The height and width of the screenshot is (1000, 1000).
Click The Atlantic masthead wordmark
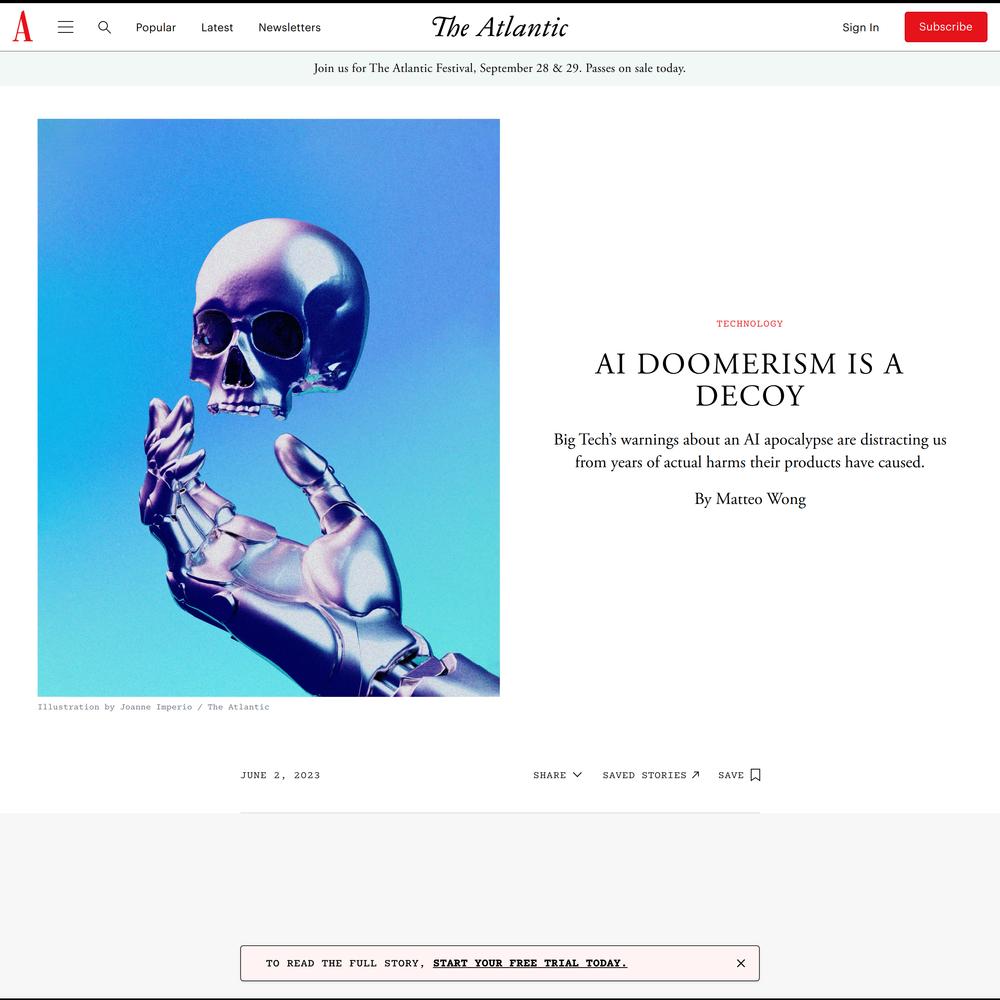tap(499, 27)
